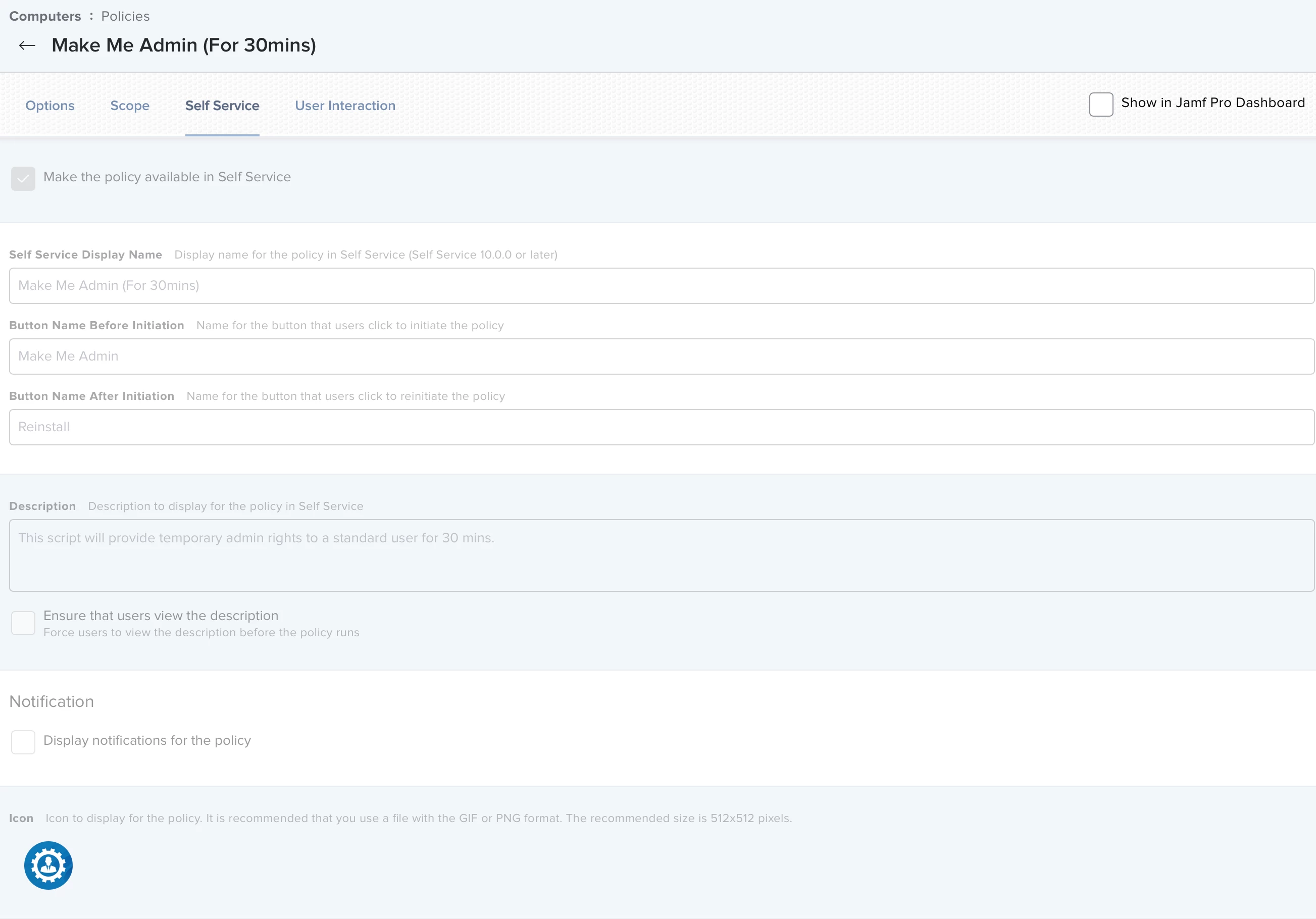Screen dimensions: 1316x919
Task: Enable Show in Jamf Pro Dashboard checkbox
Action: point(1100,104)
